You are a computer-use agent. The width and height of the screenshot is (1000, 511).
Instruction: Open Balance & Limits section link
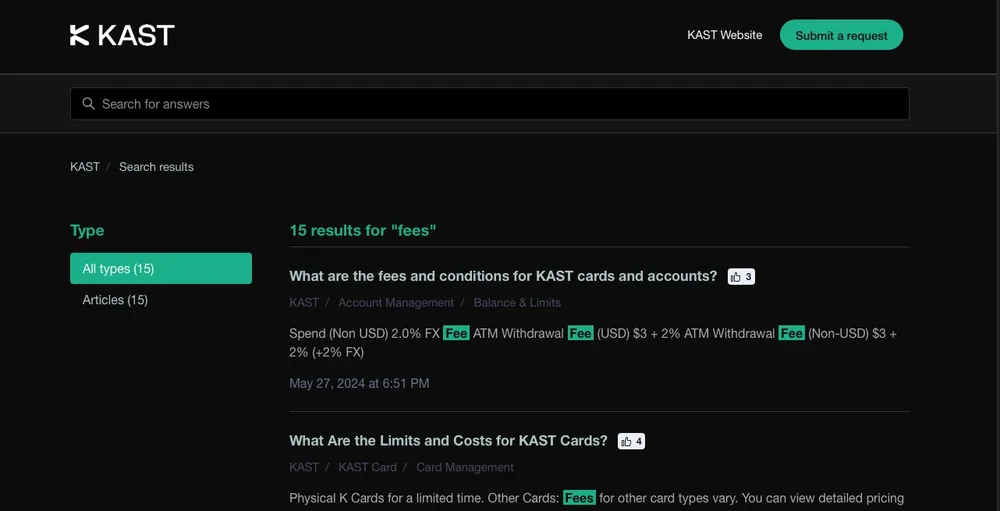[x=517, y=303]
